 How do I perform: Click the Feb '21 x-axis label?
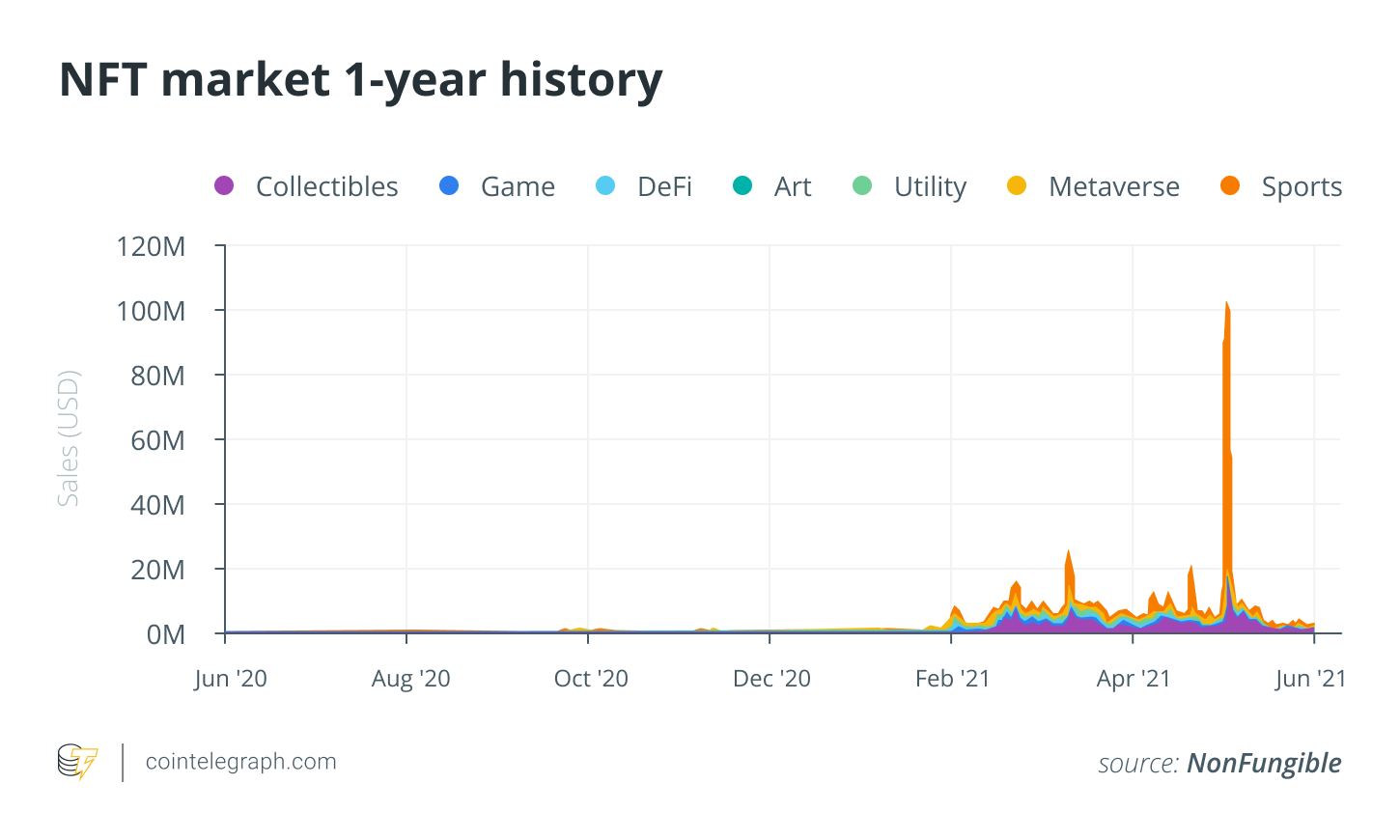952,679
